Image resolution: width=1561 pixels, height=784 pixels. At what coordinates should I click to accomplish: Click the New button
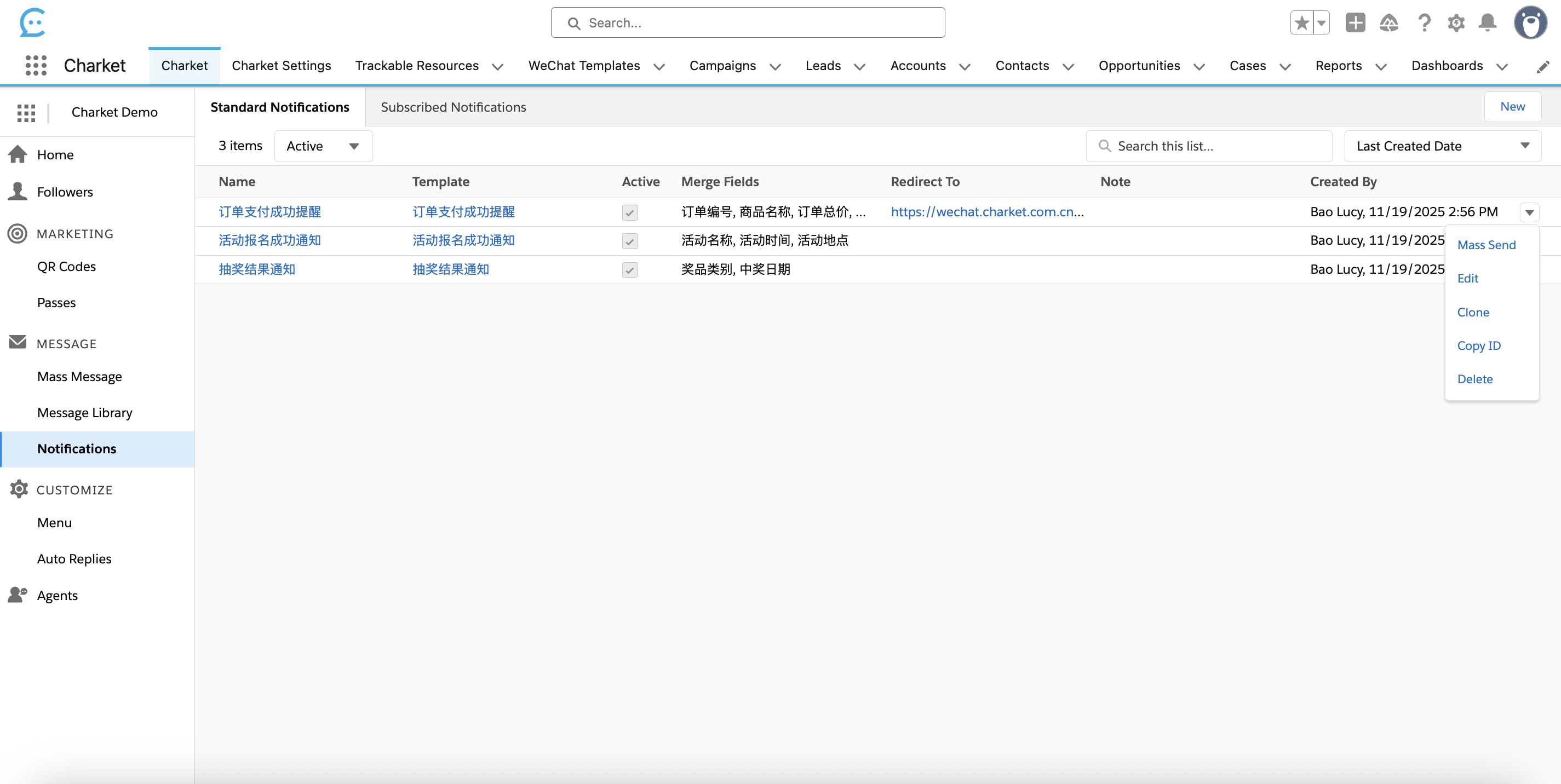pos(1513,107)
